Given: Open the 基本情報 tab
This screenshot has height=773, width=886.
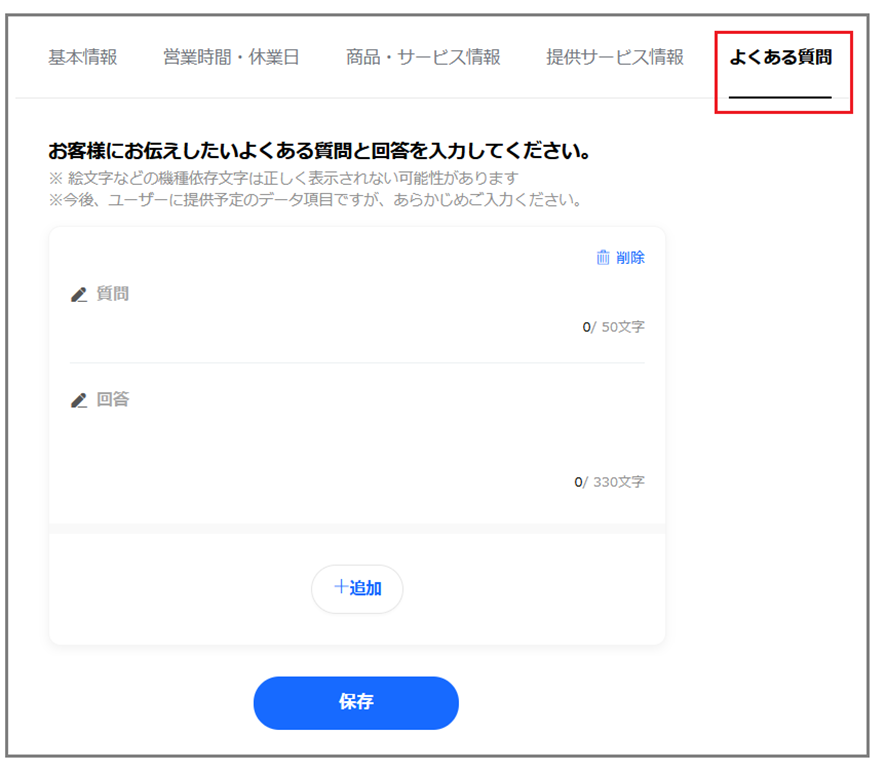Looking at the screenshot, I should click(82, 57).
